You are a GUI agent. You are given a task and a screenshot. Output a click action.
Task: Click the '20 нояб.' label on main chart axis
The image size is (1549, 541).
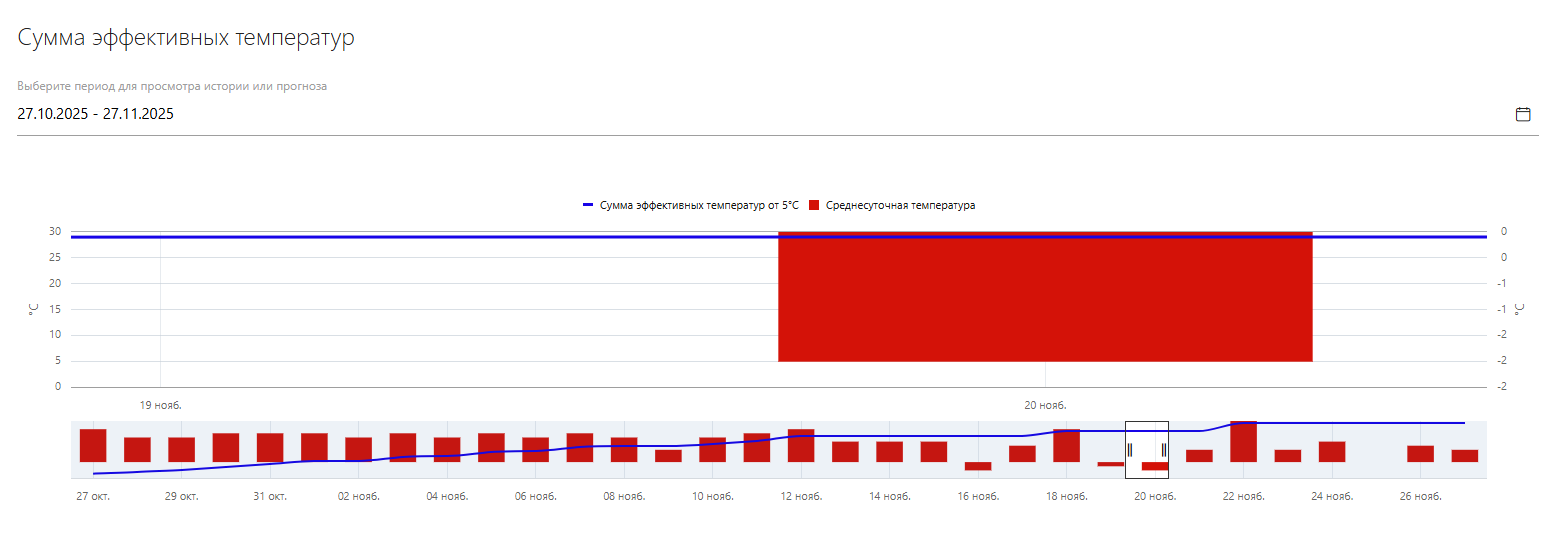[x=1045, y=406]
